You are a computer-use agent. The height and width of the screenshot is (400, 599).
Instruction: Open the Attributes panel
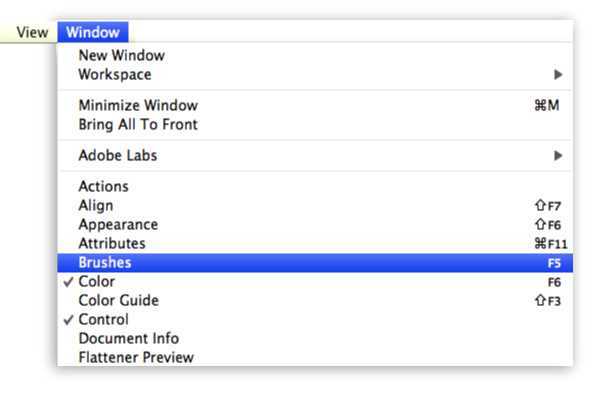[315, 244]
